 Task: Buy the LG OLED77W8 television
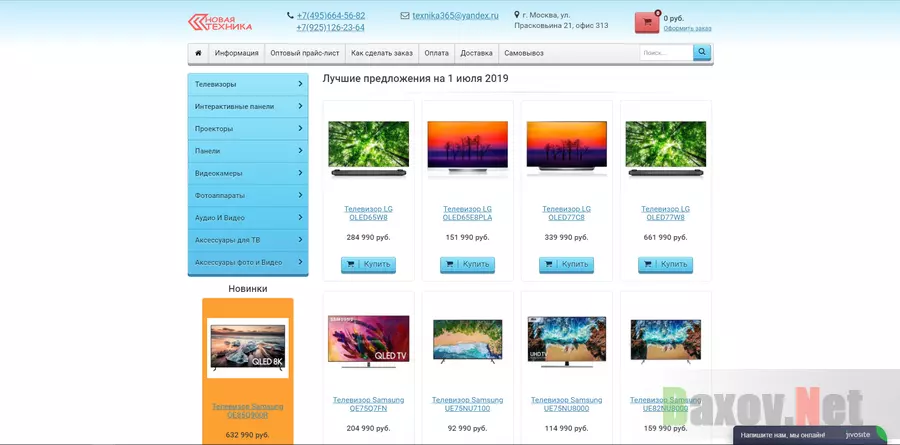coord(665,265)
